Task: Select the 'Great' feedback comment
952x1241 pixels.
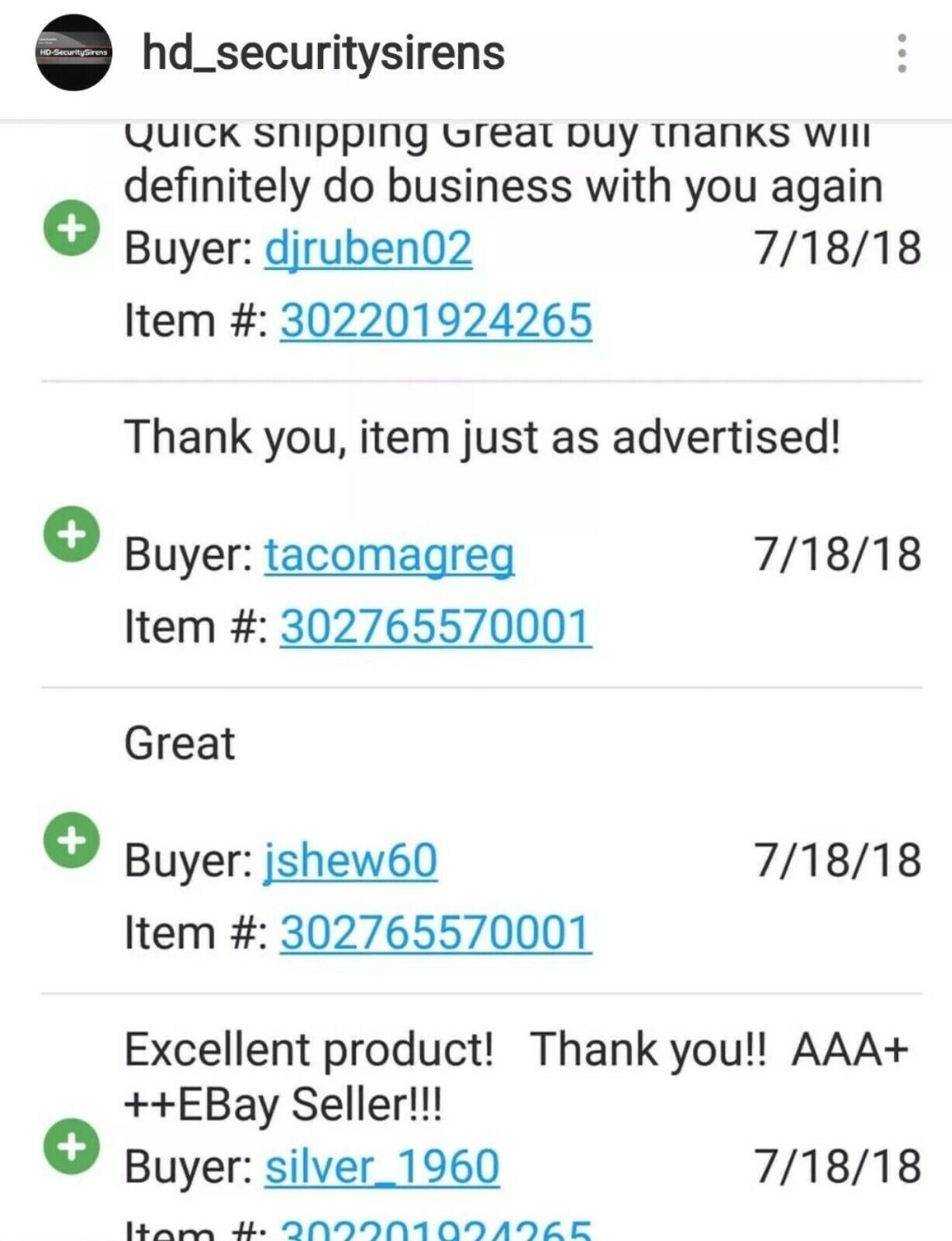Action: tap(179, 743)
